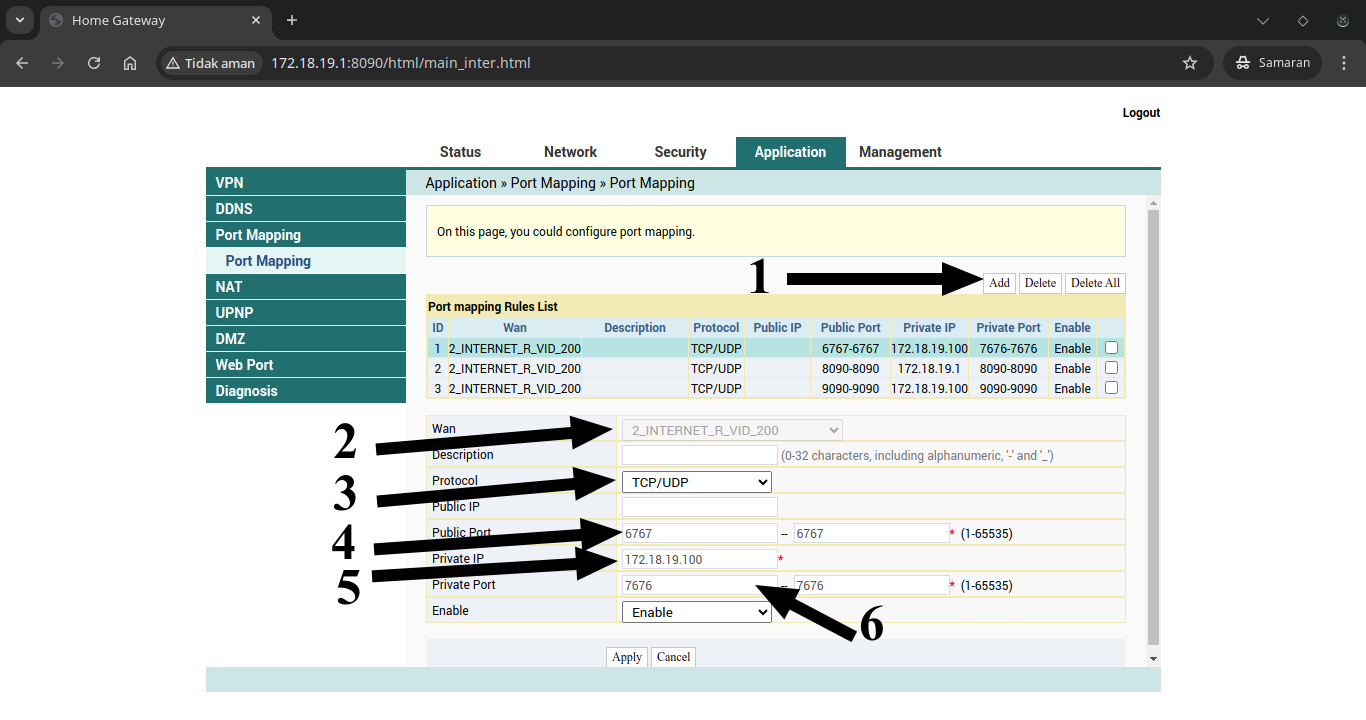The width and height of the screenshot is (1366, 720).
Task: Open the Security section
Action: point(680,151)
